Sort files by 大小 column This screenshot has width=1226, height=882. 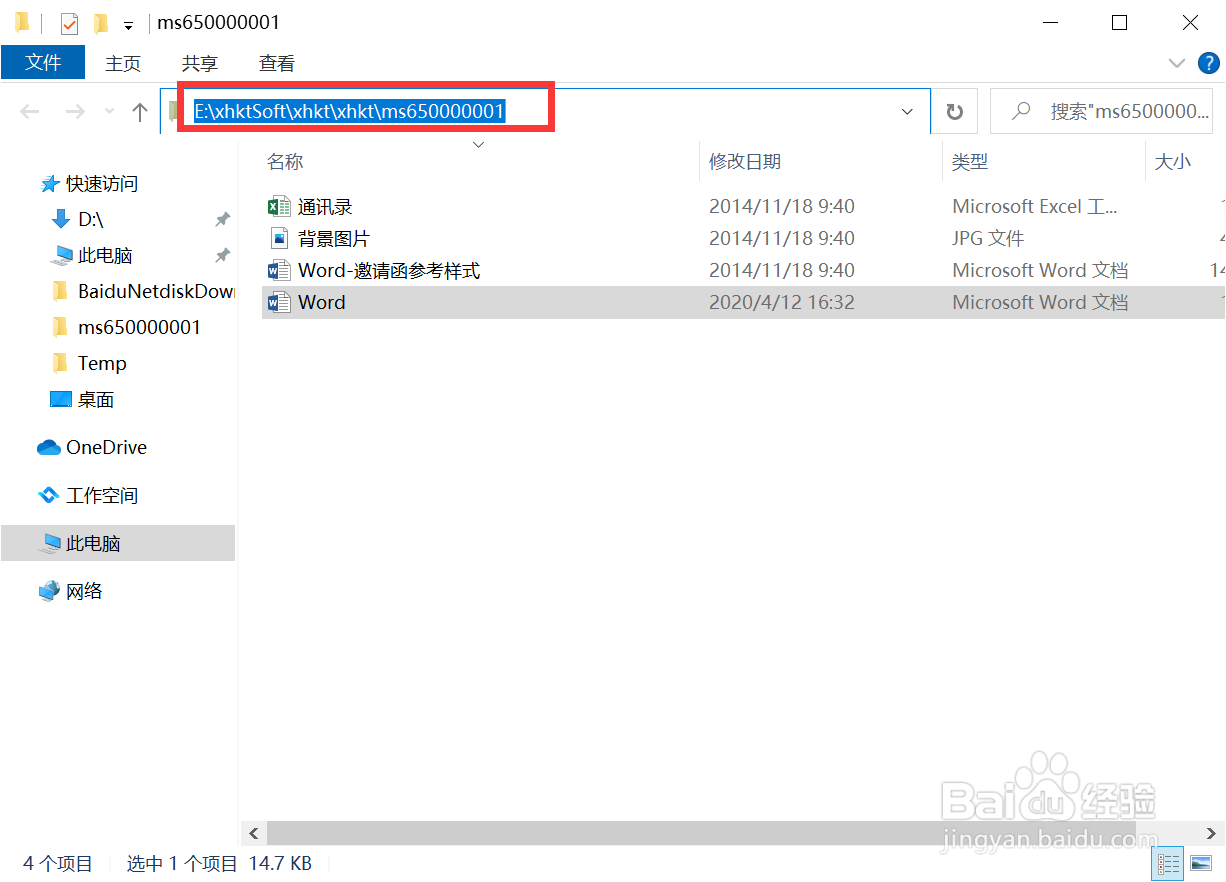click(x=1173, y=162)
